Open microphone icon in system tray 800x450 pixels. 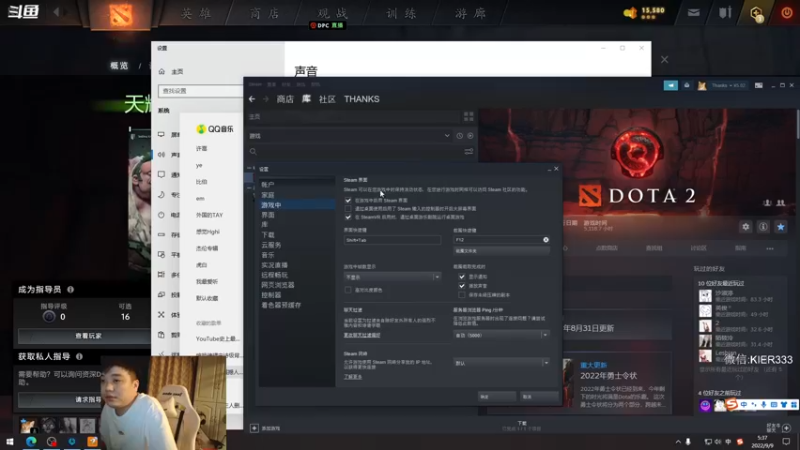click(x=688, y=442)
